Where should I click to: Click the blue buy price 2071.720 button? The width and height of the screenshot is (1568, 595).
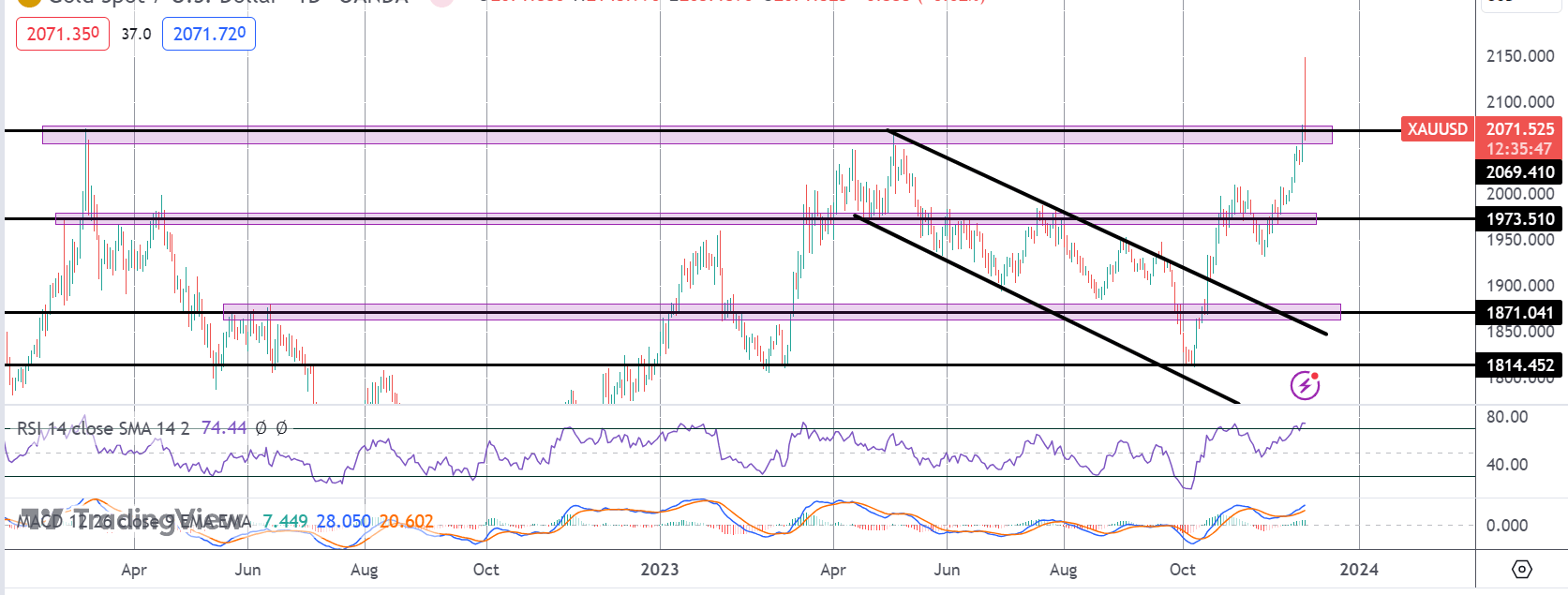(209, 34)
